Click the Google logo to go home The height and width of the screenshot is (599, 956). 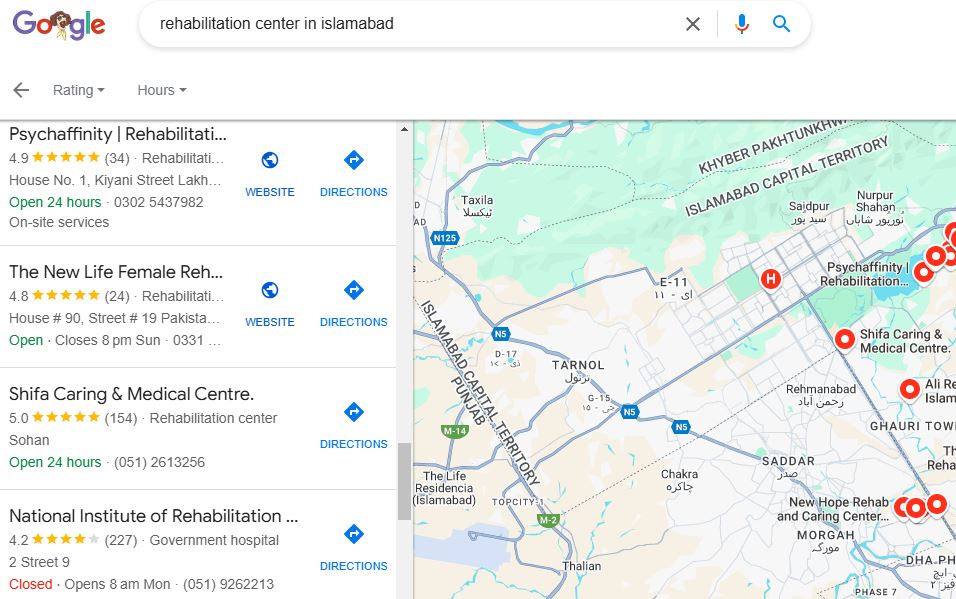coord(59,25)
